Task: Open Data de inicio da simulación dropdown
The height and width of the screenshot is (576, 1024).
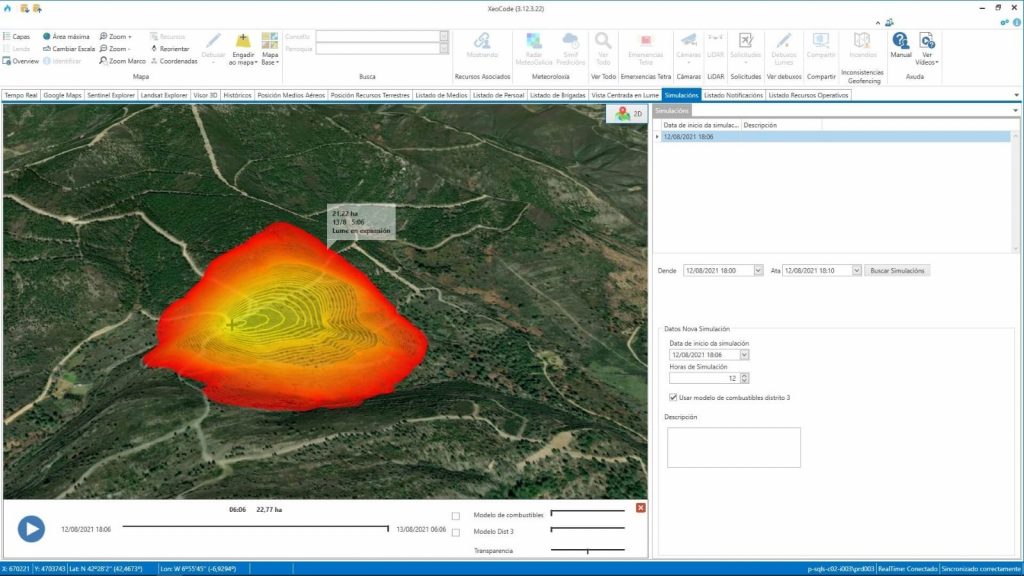Action: coord(745,355)
